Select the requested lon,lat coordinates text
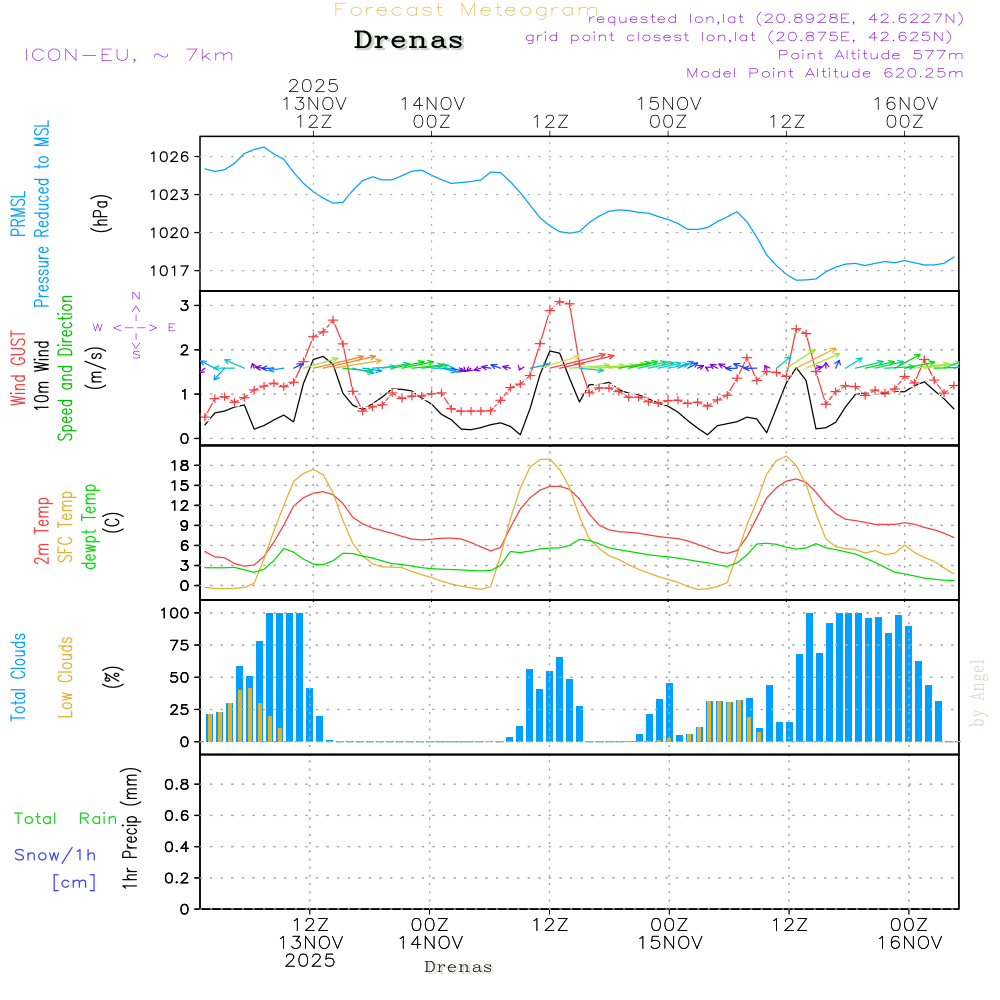This screenshot has height=1000, width=1000. point(776,19)
